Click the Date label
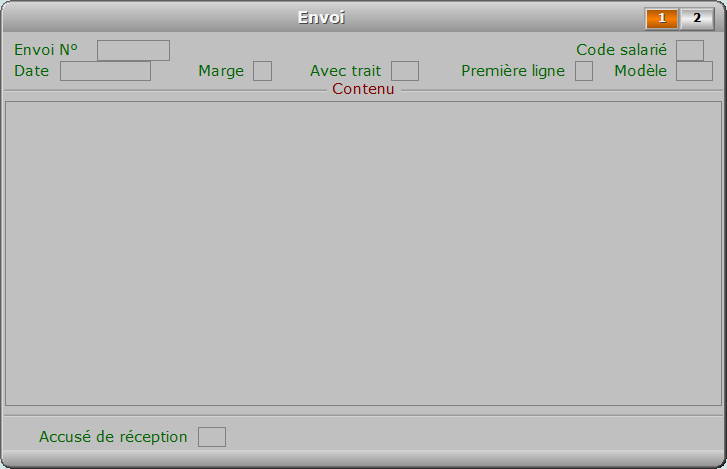Image resolution: width=727 pixels, height=469 pixels. 32,71
